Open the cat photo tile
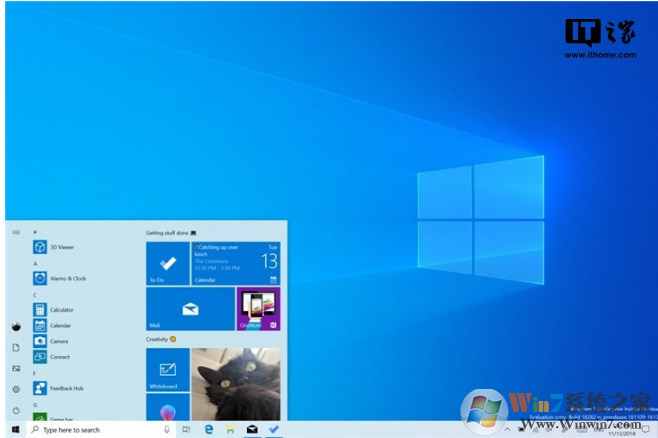Viewport: 658px width, 438px height. pos(235,384)
